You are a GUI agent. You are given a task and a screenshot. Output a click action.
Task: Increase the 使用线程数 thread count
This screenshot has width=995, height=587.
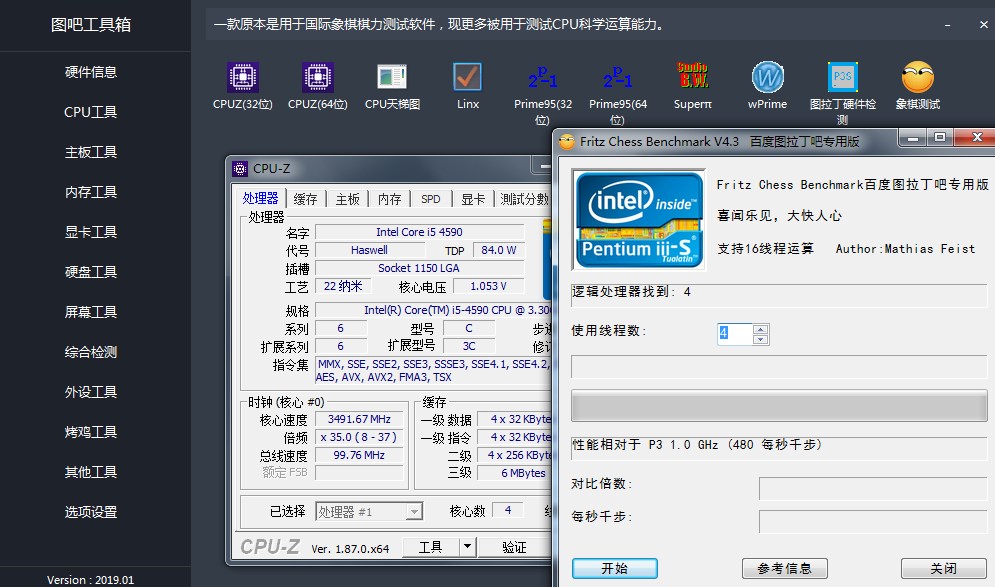(x=760, y=329)
